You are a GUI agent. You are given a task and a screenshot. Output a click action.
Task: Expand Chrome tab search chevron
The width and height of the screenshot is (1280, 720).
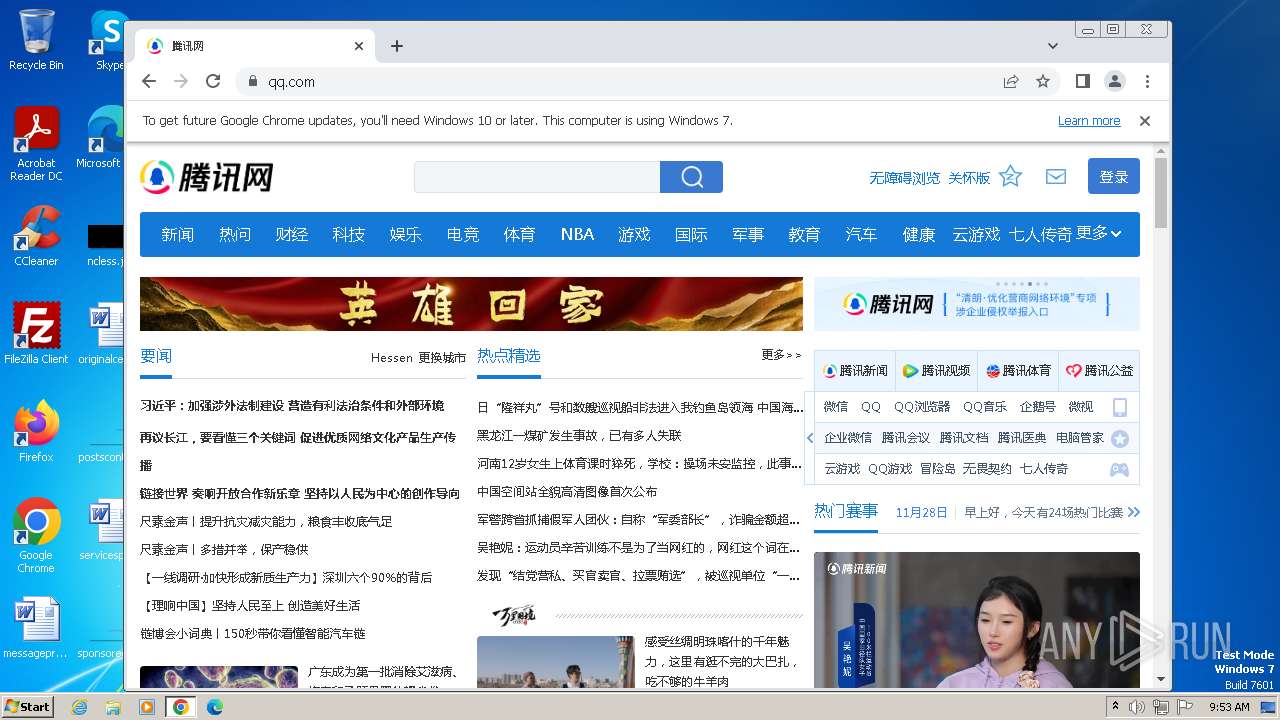[x=1053, y=46]
